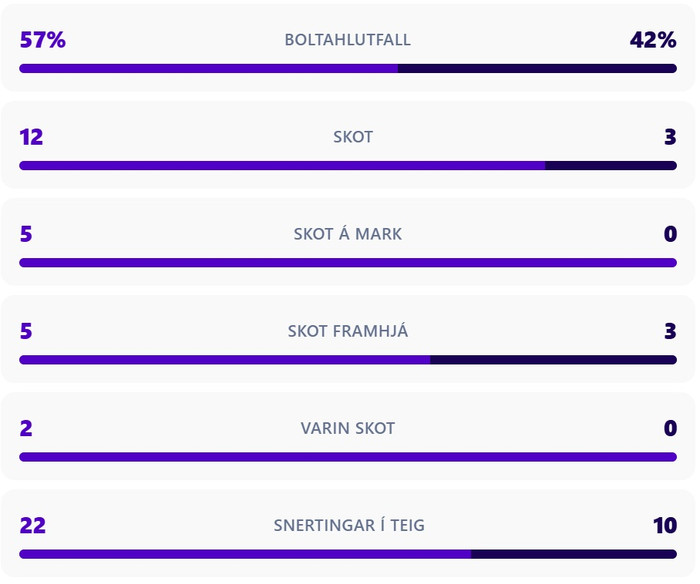Click the BOLTAHLUTFALL stat label
This screenshot has width=700, height=584.
click(347, 40)
